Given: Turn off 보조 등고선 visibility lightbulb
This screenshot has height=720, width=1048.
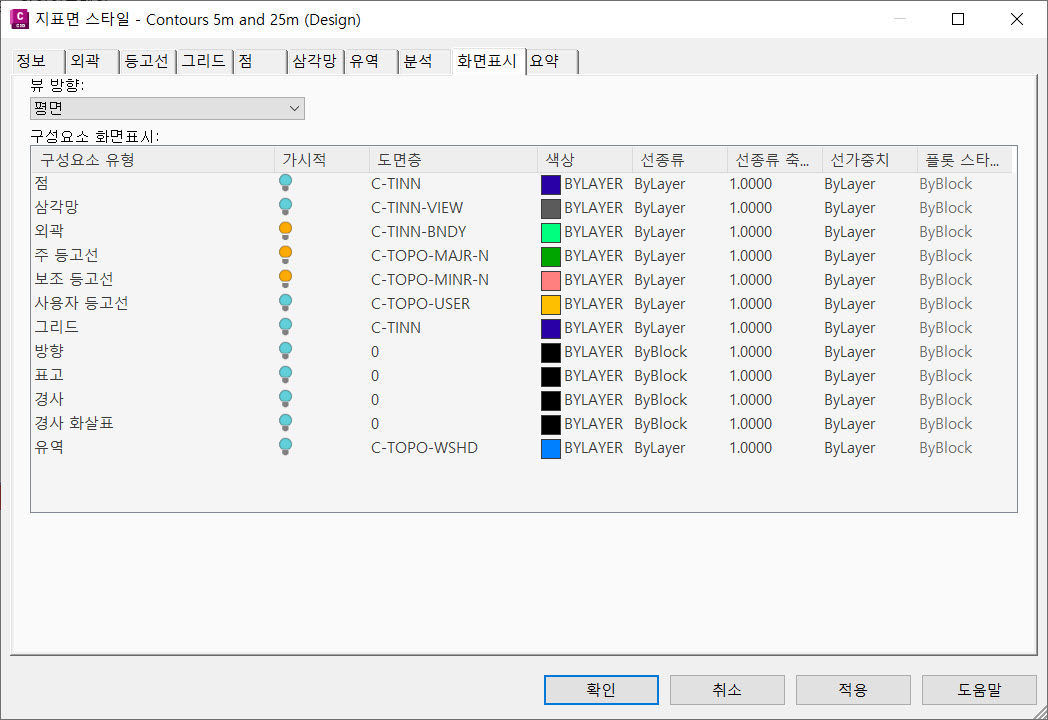Looking at the screenshot, I should tap(285, 279).
